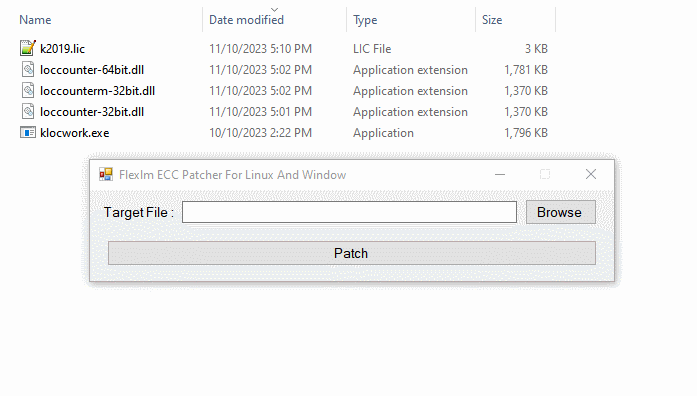Viewport: 697px width, 396px height.
Task: Click the loccounterm-32bit.dll file icon
Action: point(28,90)
